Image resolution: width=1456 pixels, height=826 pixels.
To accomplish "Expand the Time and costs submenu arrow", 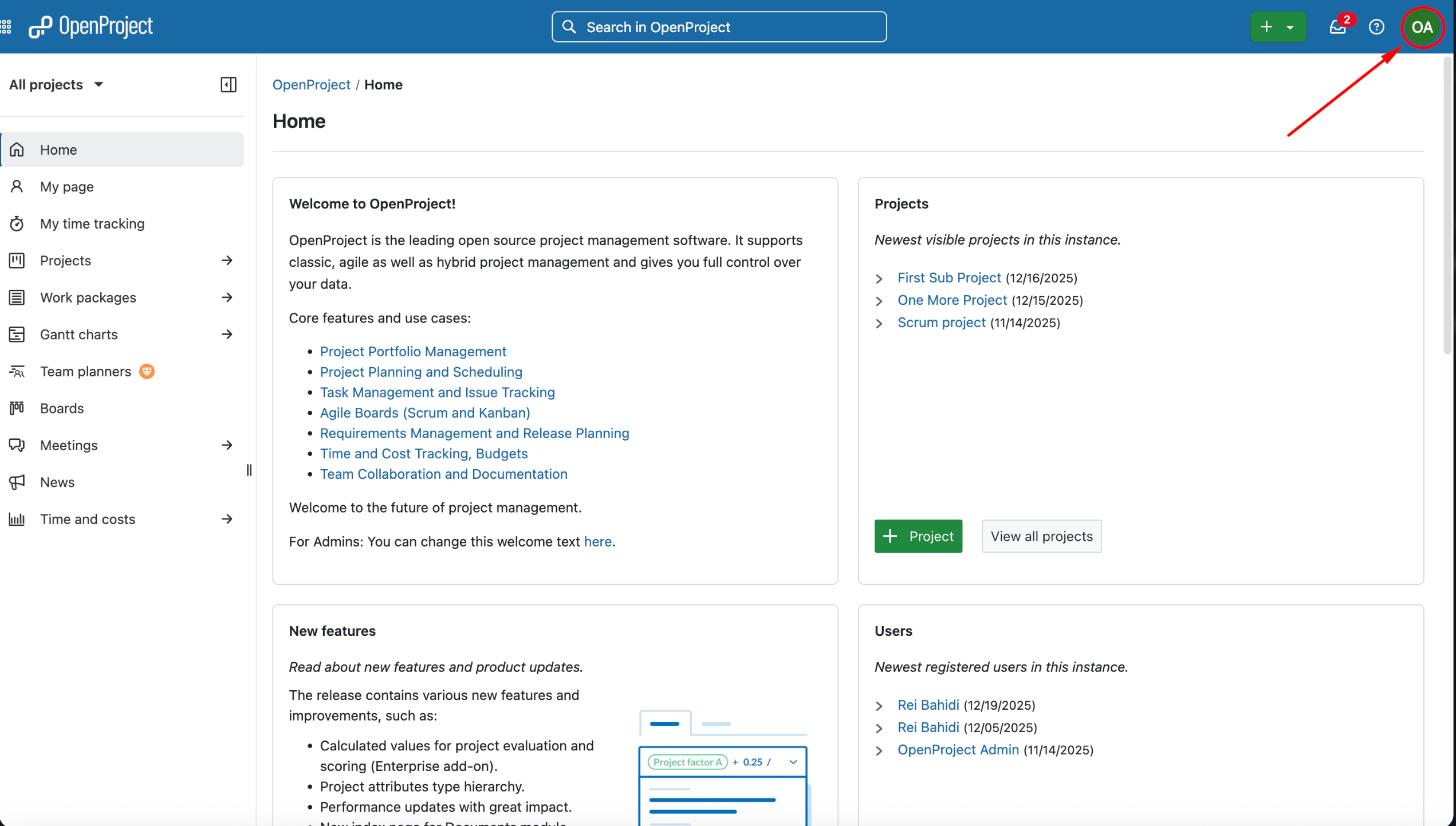I will (x=227, y=519).
